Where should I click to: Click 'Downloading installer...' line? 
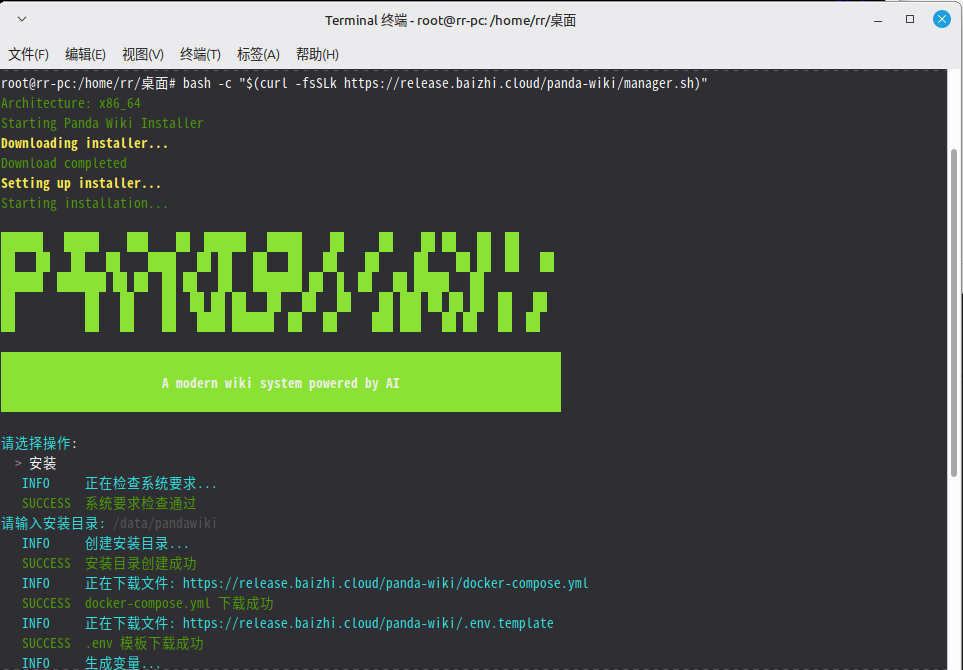click(x=84, y=143)
